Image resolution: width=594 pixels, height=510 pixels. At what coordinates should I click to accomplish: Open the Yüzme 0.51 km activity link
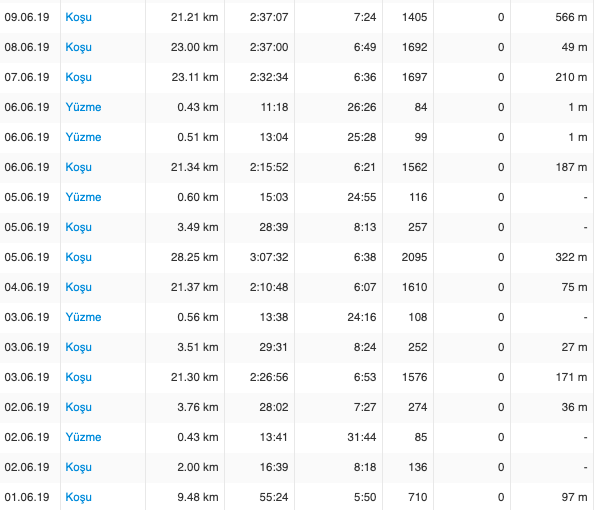[x=83, y=137]
